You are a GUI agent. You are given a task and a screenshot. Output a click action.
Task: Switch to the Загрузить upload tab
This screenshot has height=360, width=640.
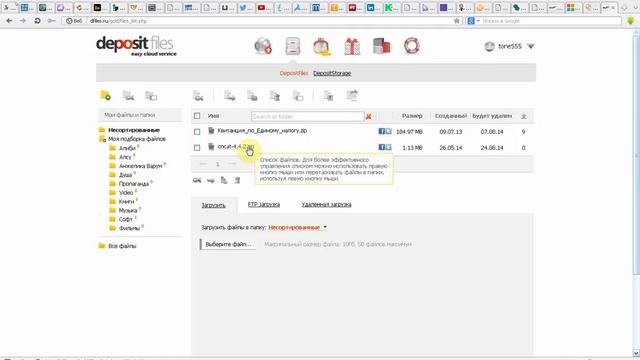click(213, 205)
